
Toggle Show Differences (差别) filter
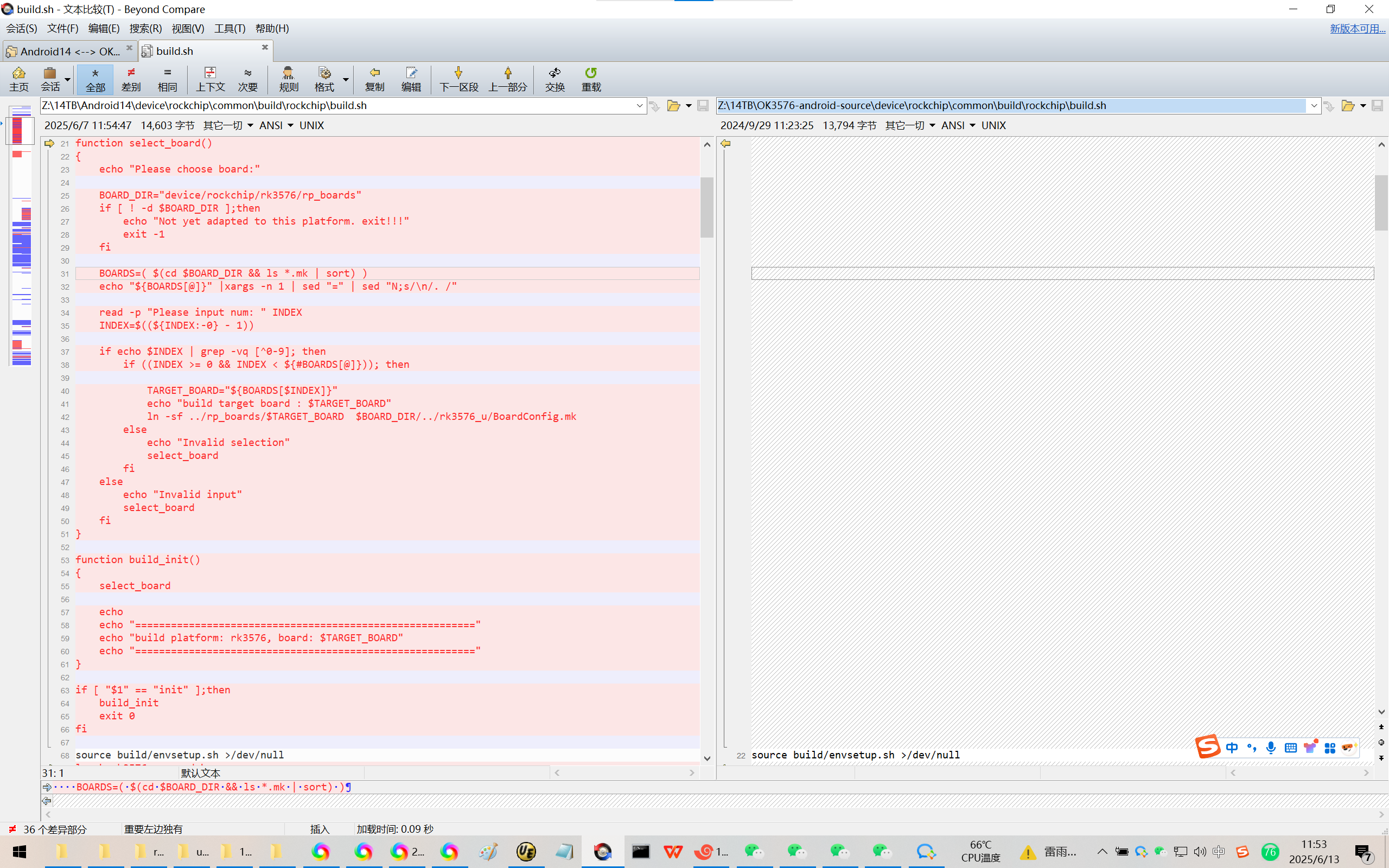click(x=131, y=79)
